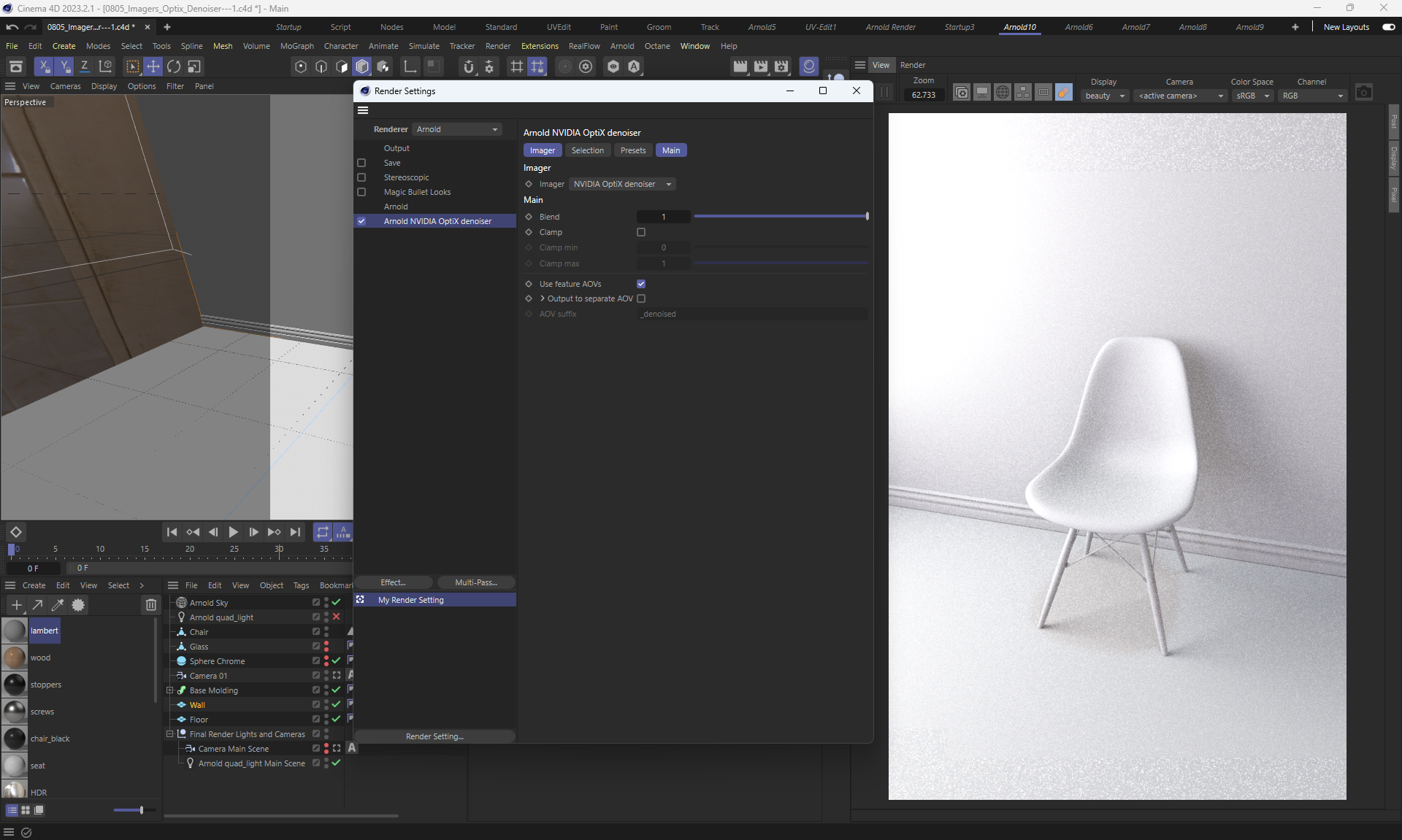
Task: Click the Edit Render Settings clapperboard icon
Action: [781, 66]
